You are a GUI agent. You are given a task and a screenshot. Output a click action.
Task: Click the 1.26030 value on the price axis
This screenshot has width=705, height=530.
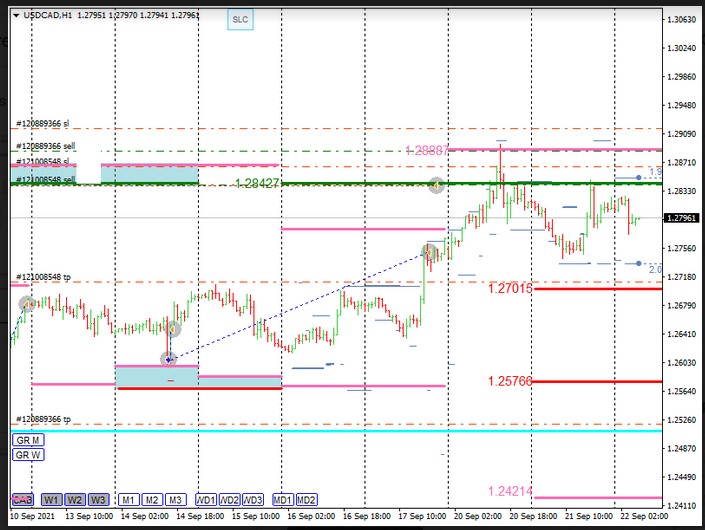pyautogui.click(x=681, y=363)
